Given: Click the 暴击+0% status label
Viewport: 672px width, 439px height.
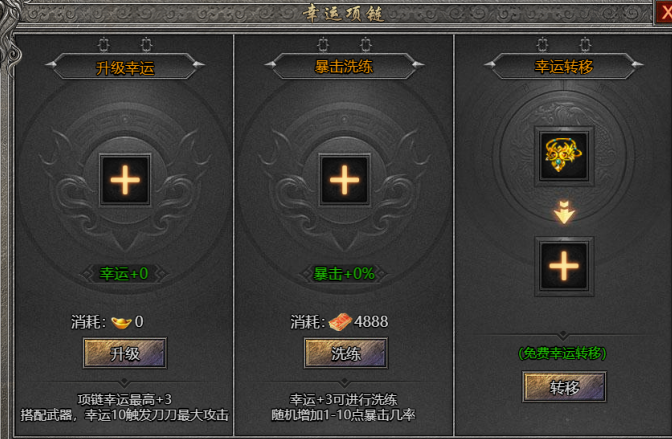Looking at the screenshot, I should [344, 273].
